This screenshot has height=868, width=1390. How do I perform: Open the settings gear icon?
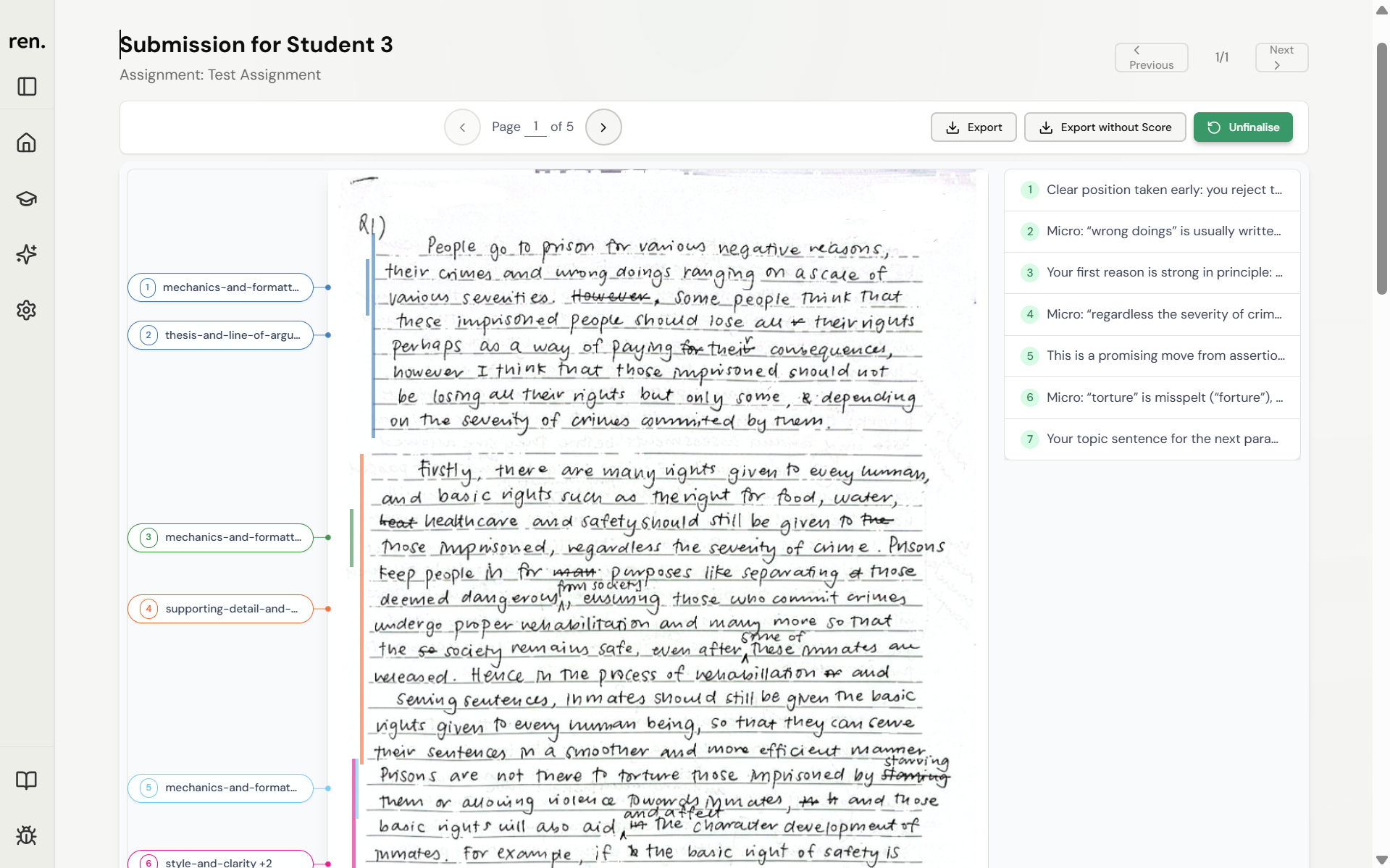point(27,310)
